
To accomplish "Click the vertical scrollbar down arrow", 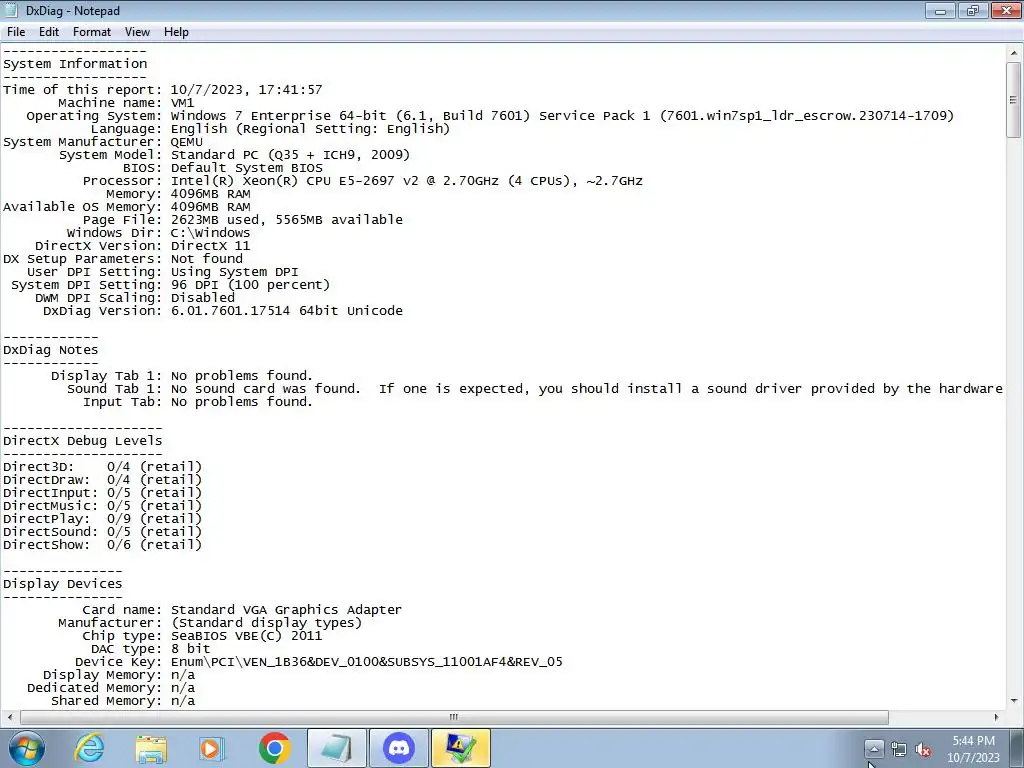I will [x=1014, y=701].
